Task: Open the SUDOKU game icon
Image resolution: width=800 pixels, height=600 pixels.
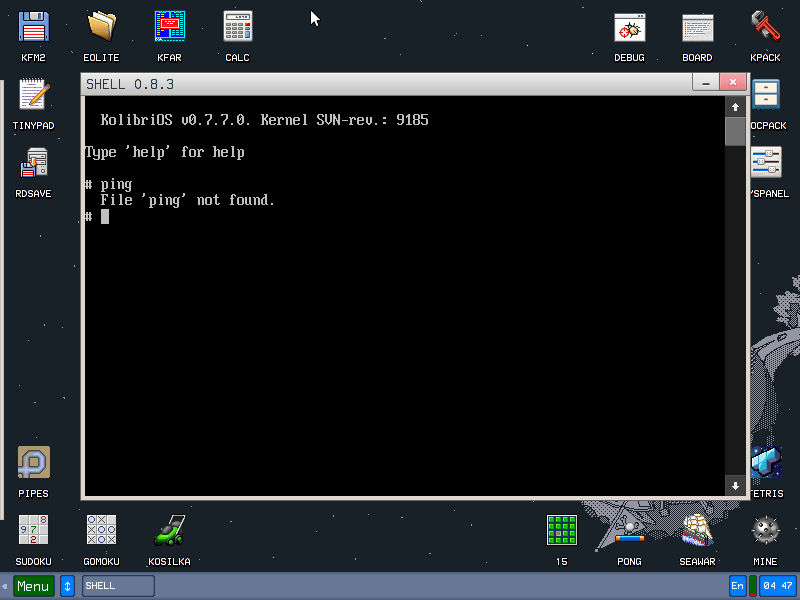Action: point(34,530)
